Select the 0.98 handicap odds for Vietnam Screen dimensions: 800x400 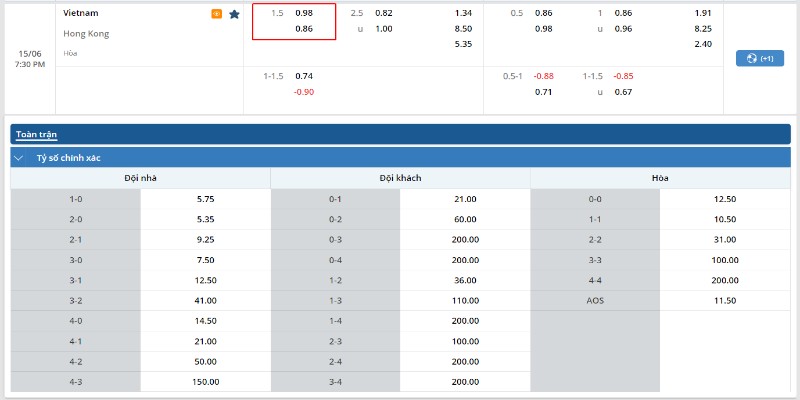pos(304,13)
